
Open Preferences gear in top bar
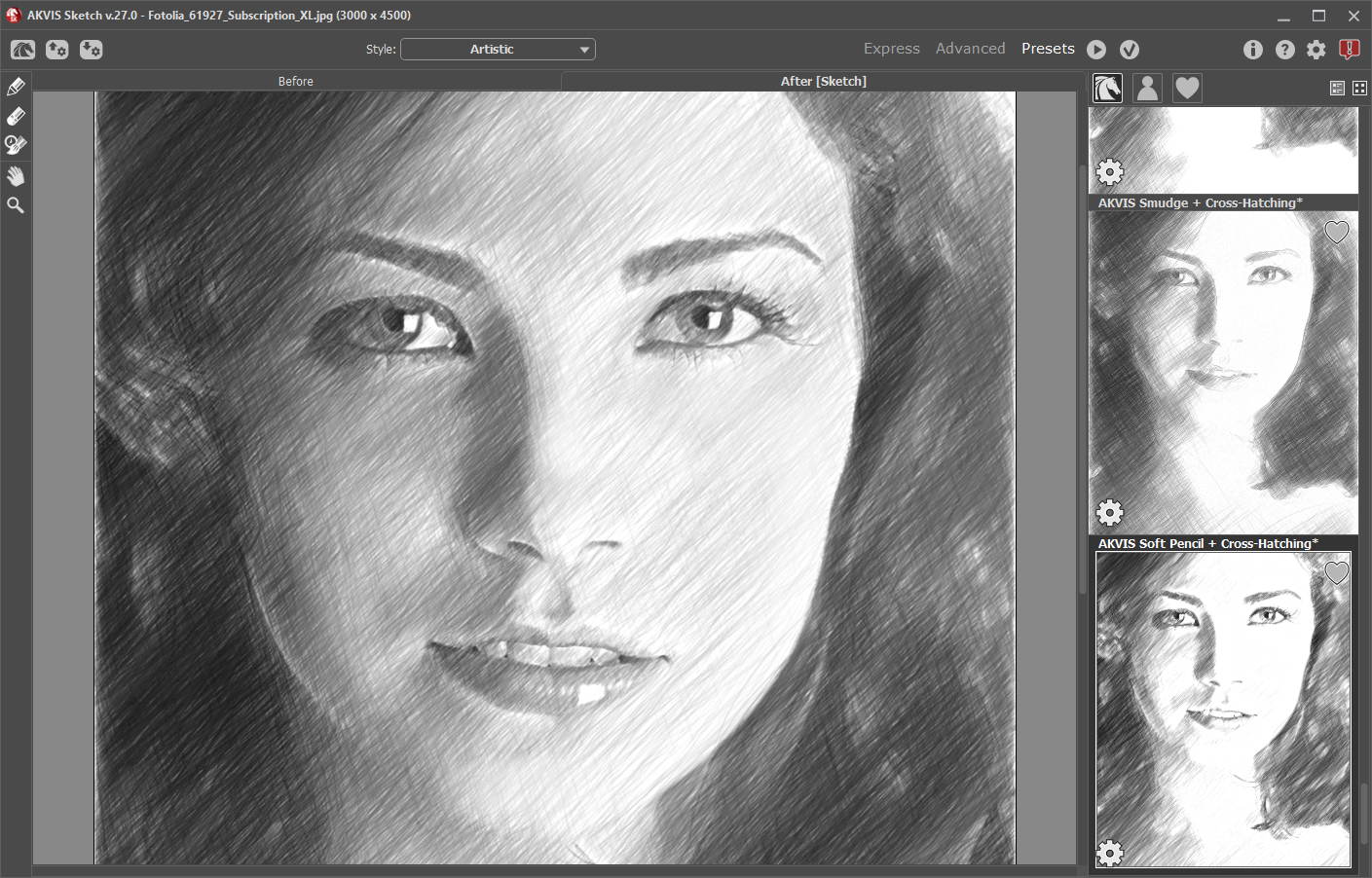coord(1316,50)
